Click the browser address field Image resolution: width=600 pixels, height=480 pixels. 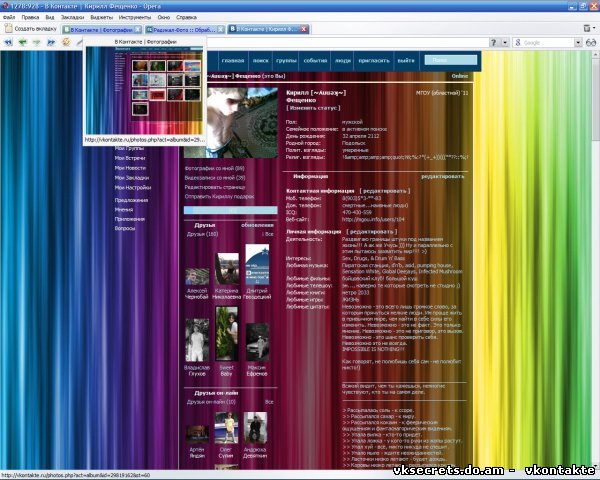coord(346,43)
